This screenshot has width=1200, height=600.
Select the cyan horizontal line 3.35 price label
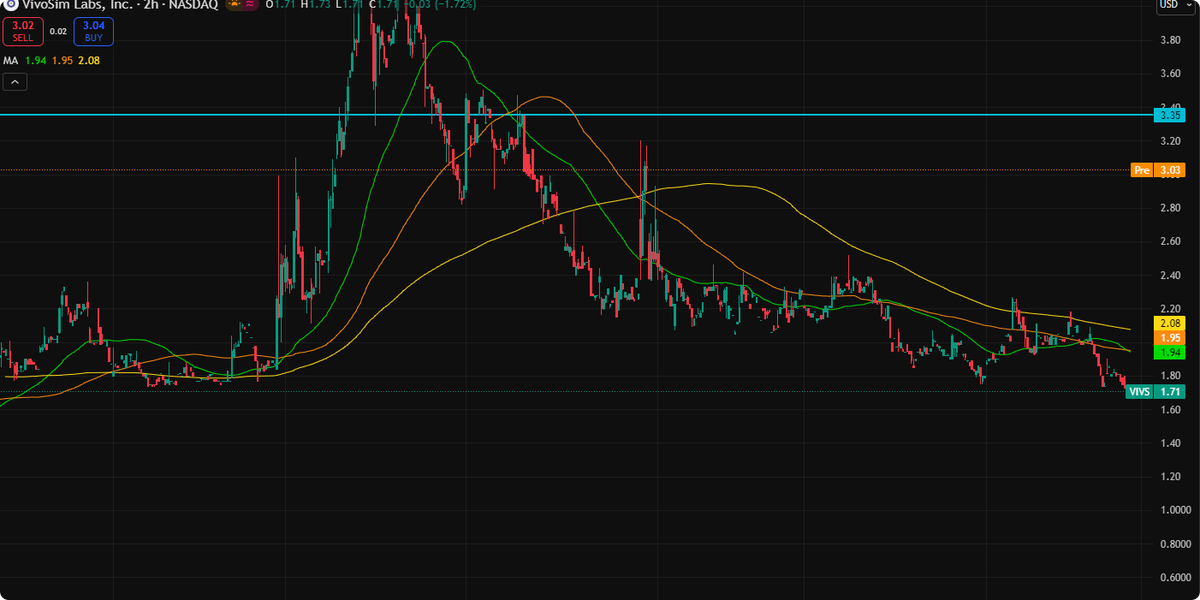tap(1170, 115)
